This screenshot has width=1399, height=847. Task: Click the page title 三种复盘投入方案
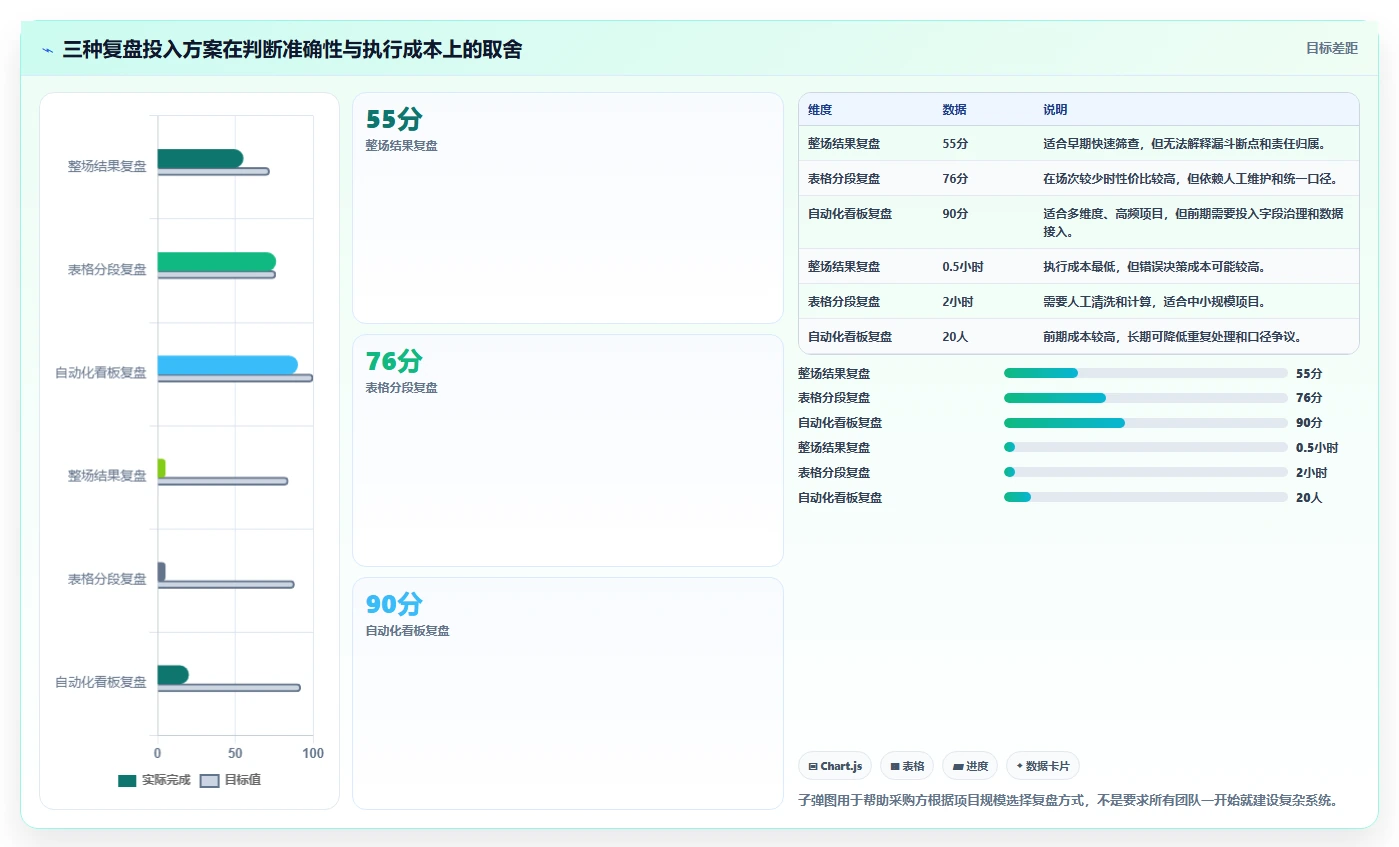point(292,50)
